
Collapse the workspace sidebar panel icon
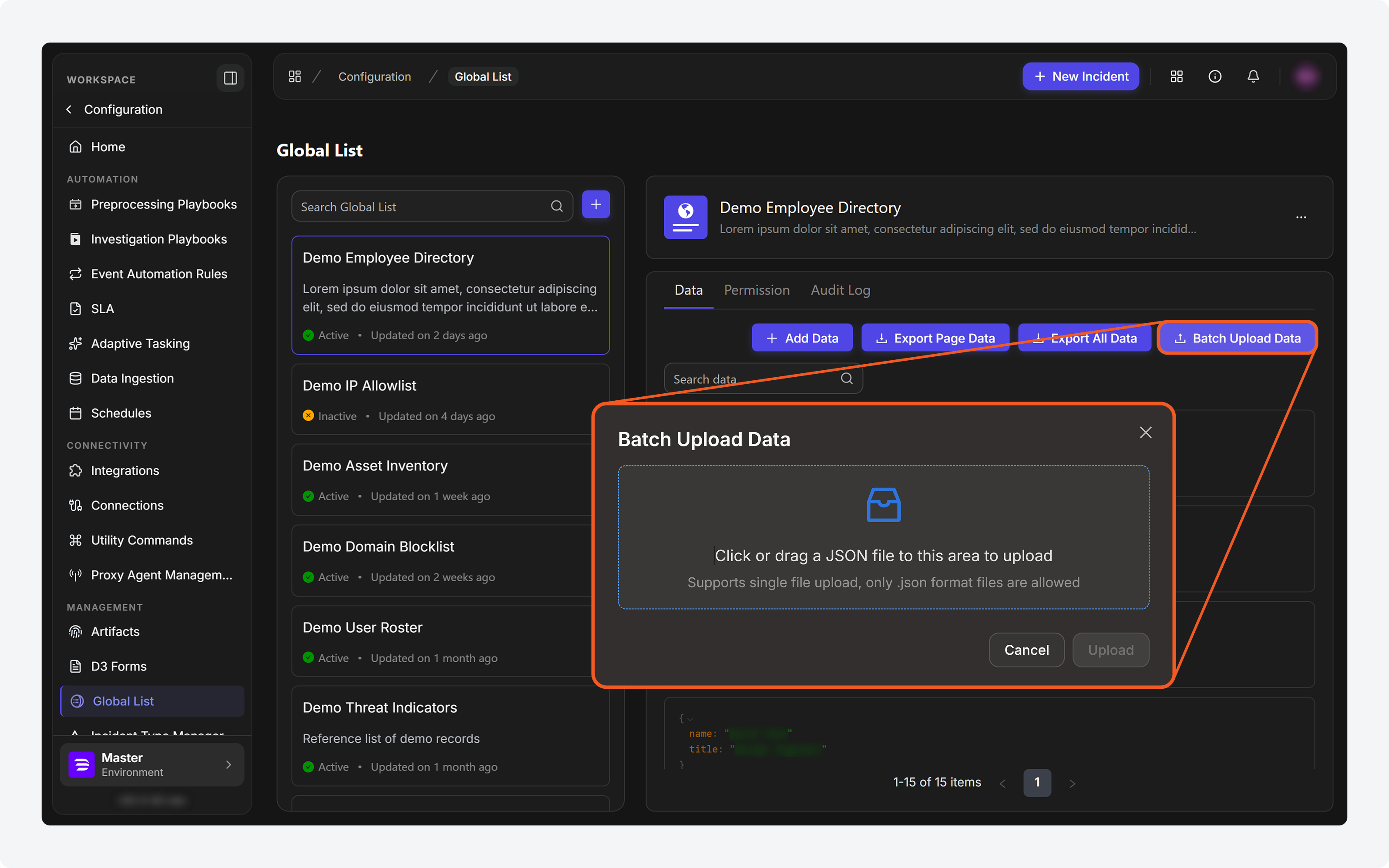pos(230,78)
